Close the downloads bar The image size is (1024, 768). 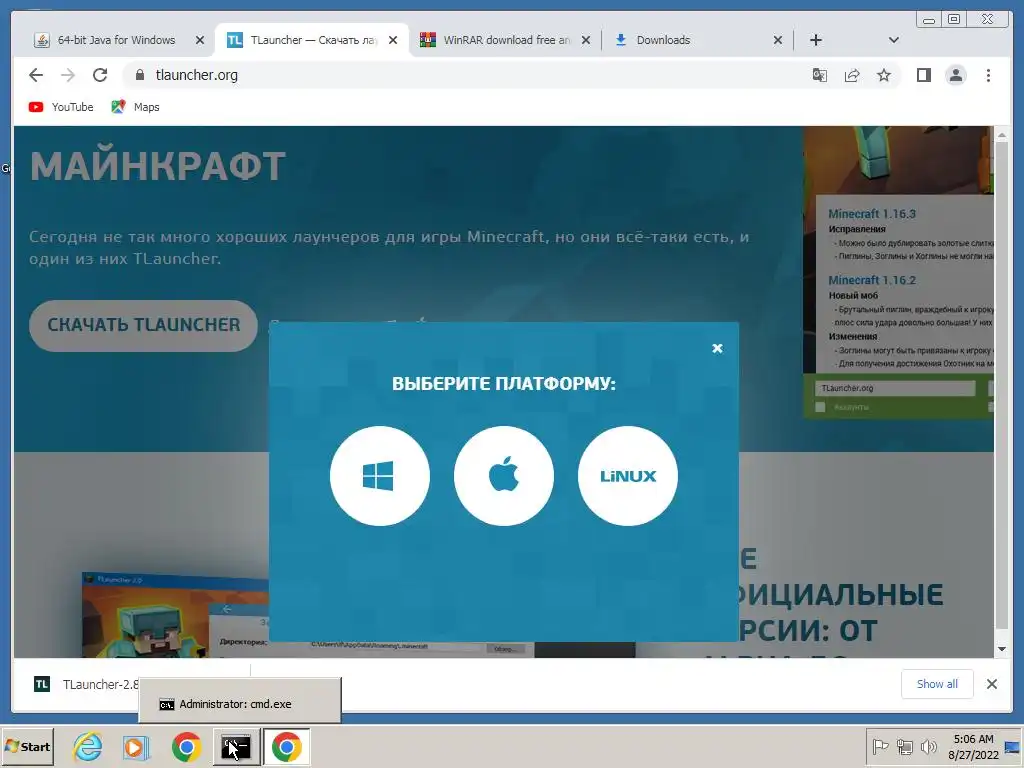coord(991,684)
